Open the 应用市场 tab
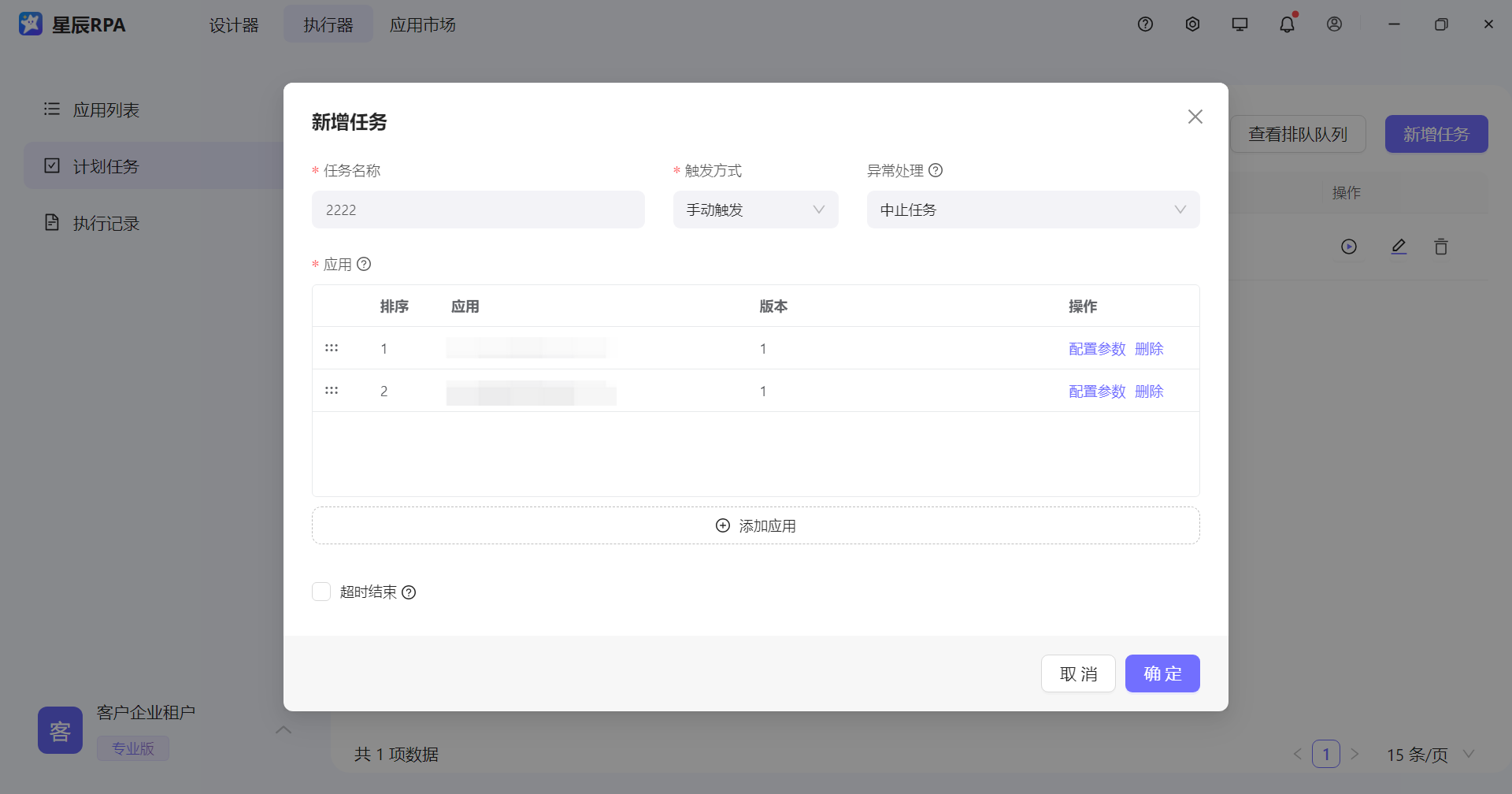 tap(423, 25)
